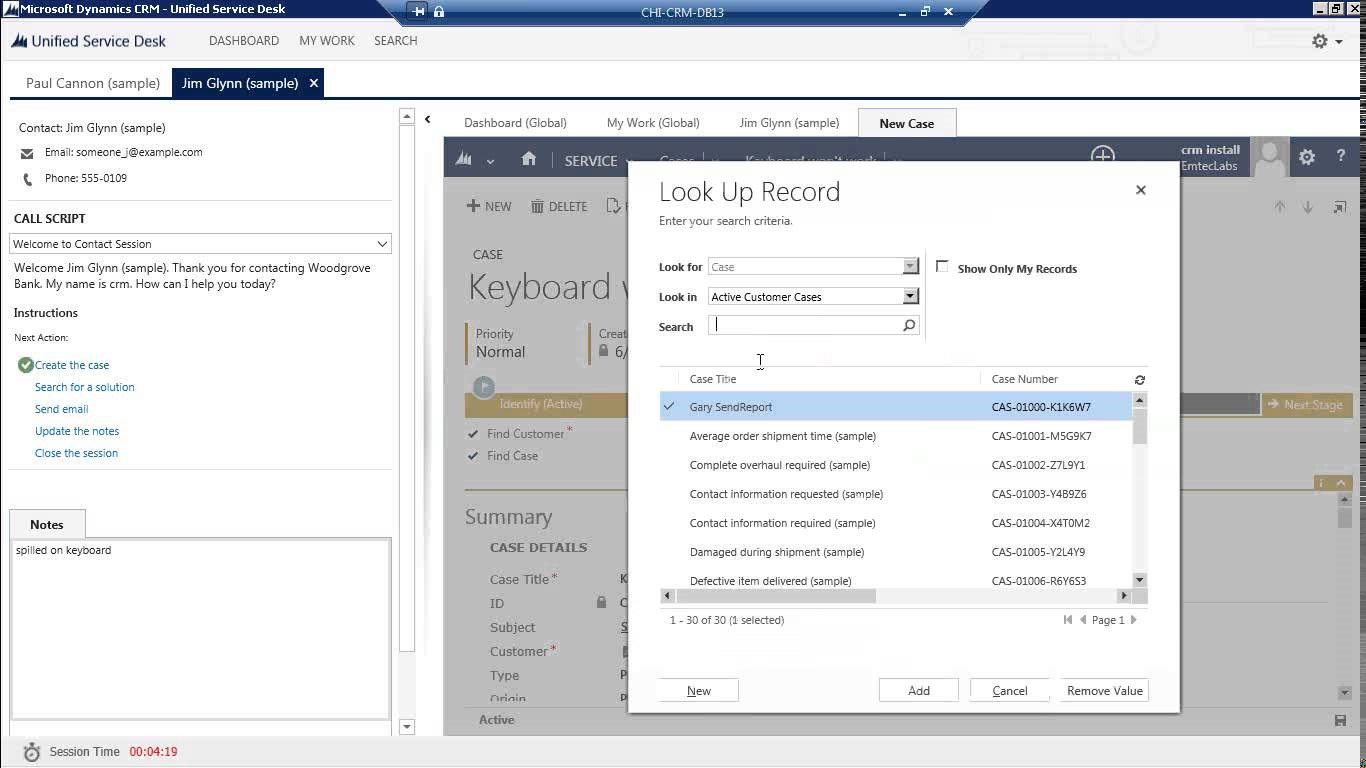This screenshot has height=768, width=1366.
Task: Click the green checkmark beside Create the case
Action: pyautogui.click(x=26, y=365)
